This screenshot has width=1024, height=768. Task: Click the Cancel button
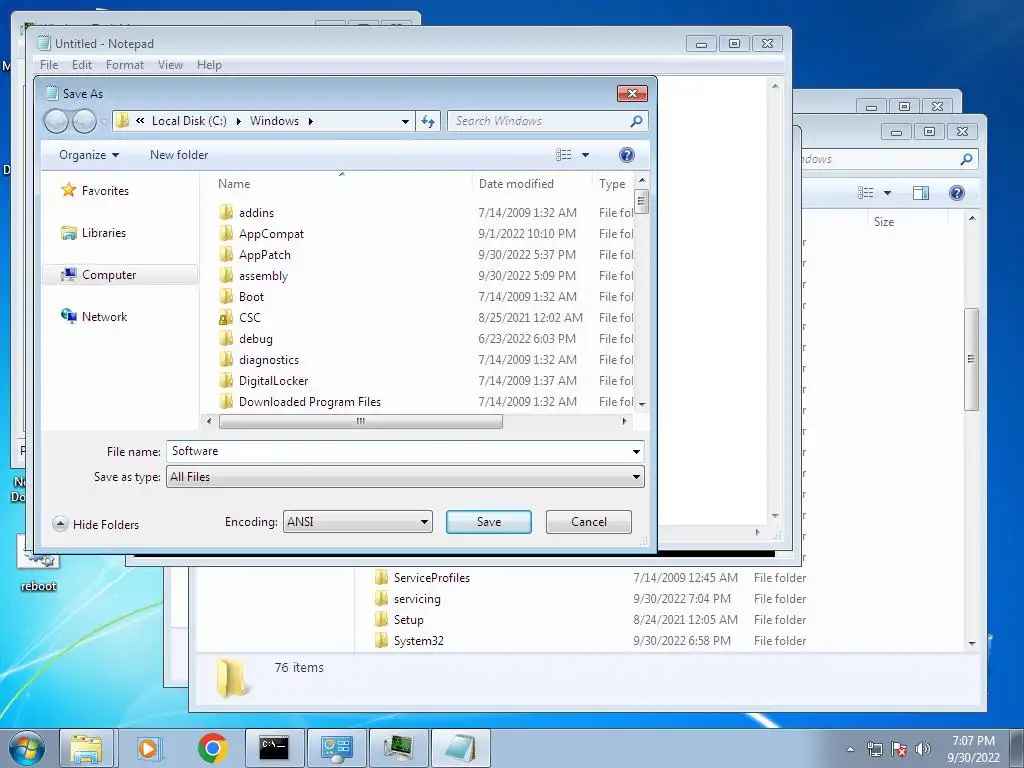[x=588, y=522]
